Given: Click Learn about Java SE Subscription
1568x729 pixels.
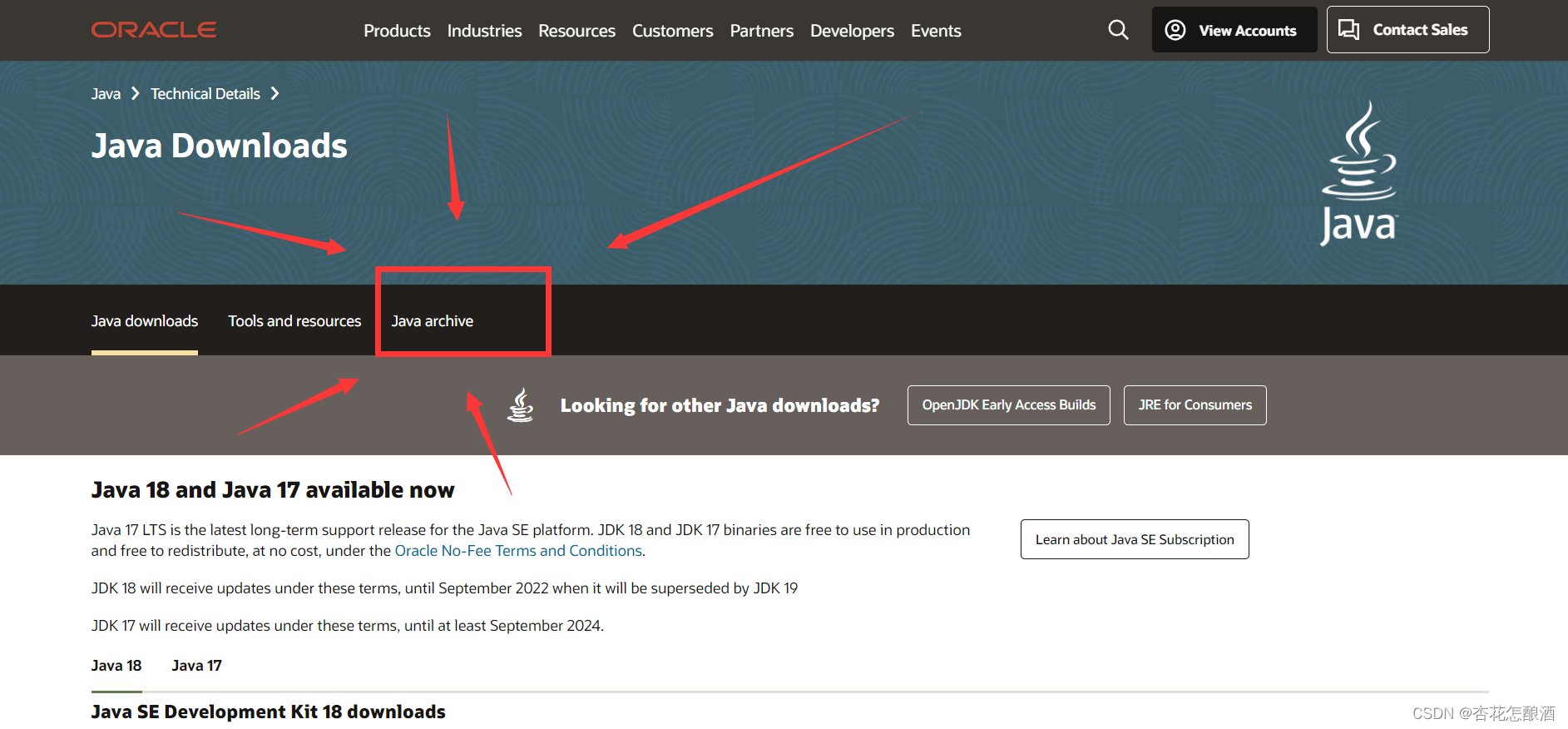Looking at the screenshot, I should (1135, 539).
